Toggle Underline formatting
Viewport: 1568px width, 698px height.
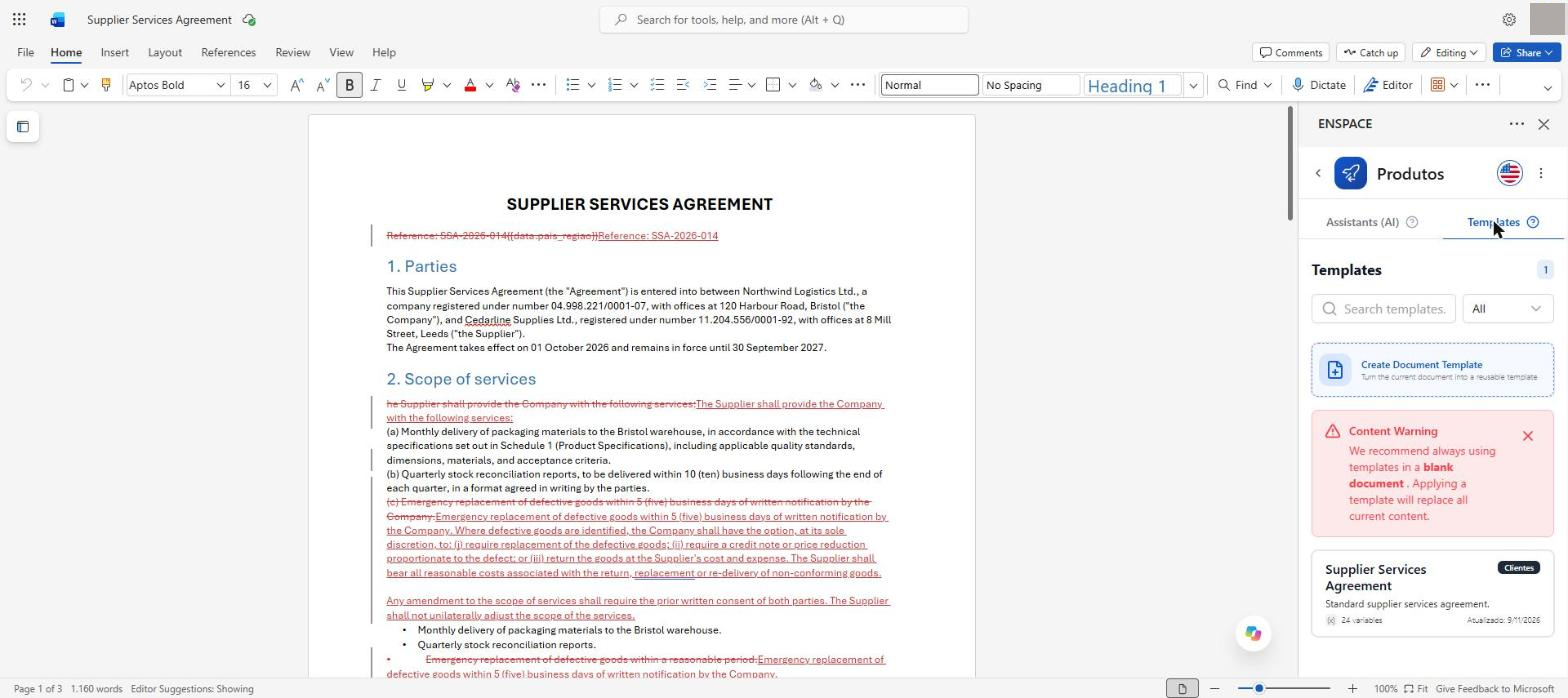point(401,85)
